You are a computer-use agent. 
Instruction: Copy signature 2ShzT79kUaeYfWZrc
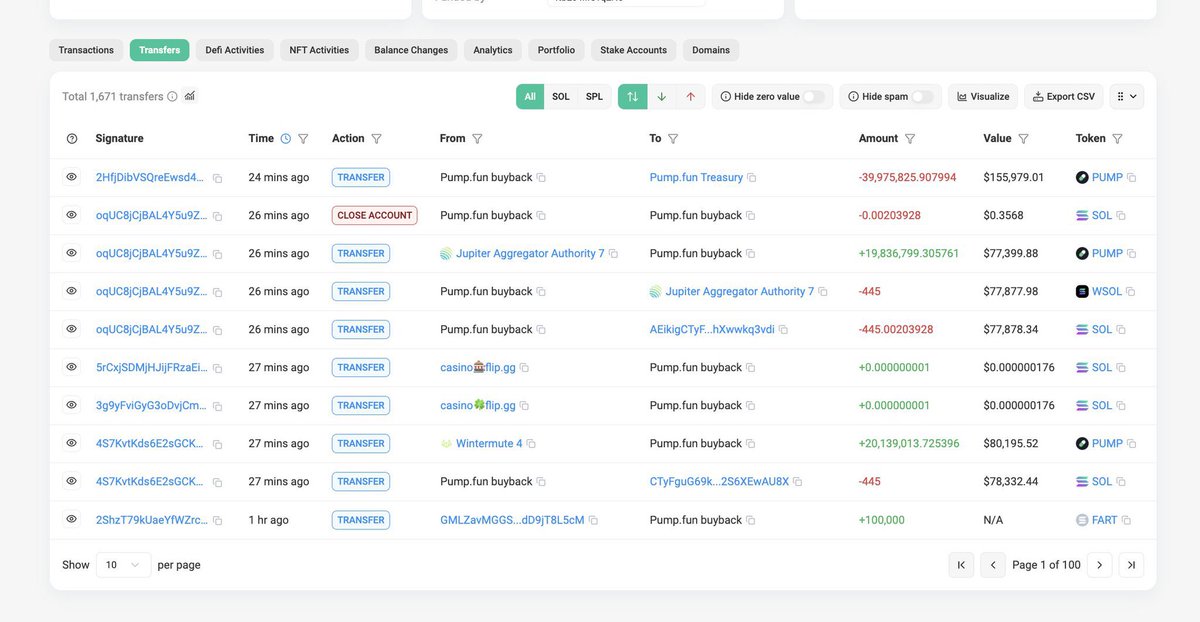(x=217, y=520)
